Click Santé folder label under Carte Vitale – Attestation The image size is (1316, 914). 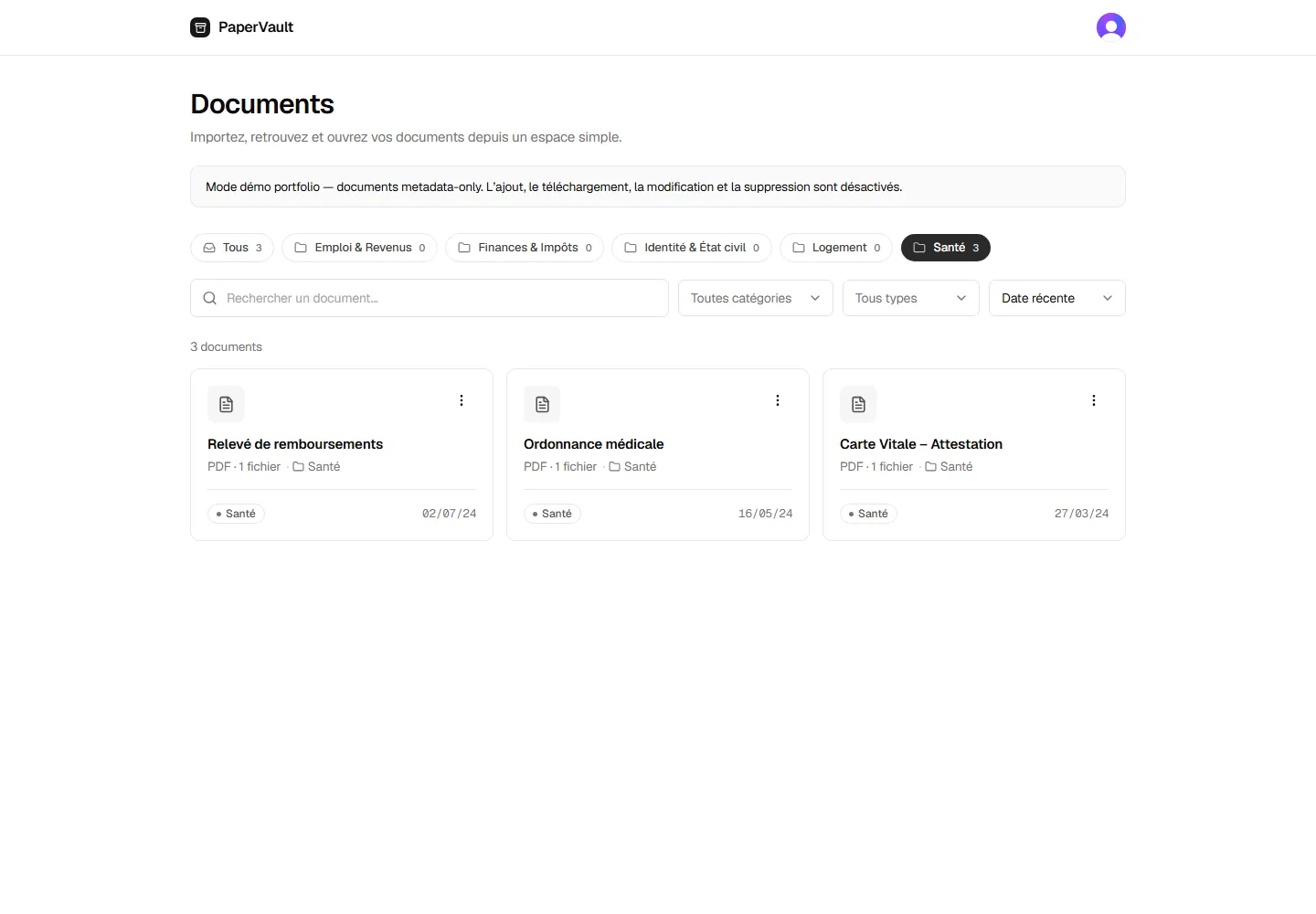pyautogui.click(x=949, y=467)
